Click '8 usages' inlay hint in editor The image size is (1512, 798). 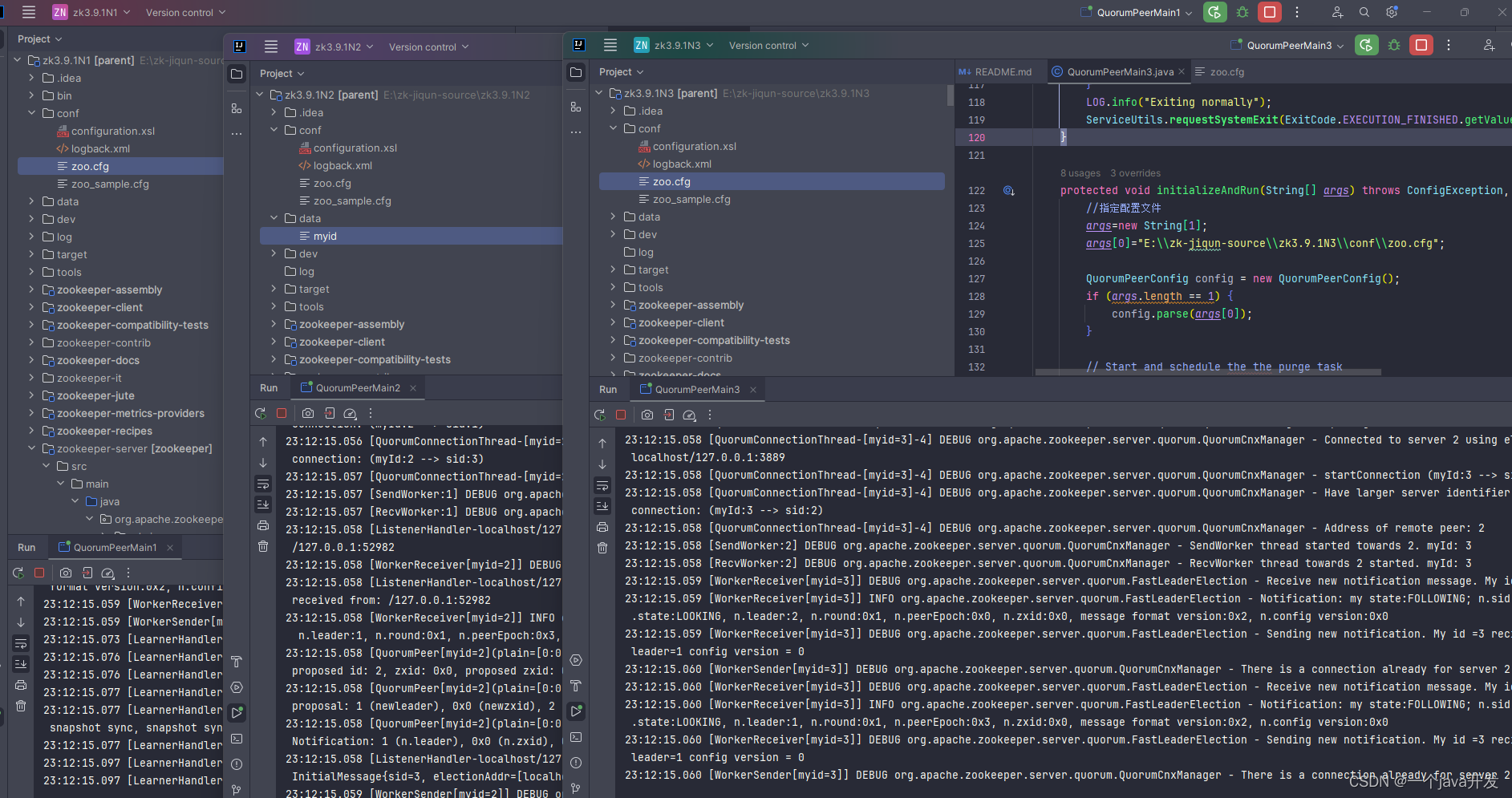(x=1080, y=172)
